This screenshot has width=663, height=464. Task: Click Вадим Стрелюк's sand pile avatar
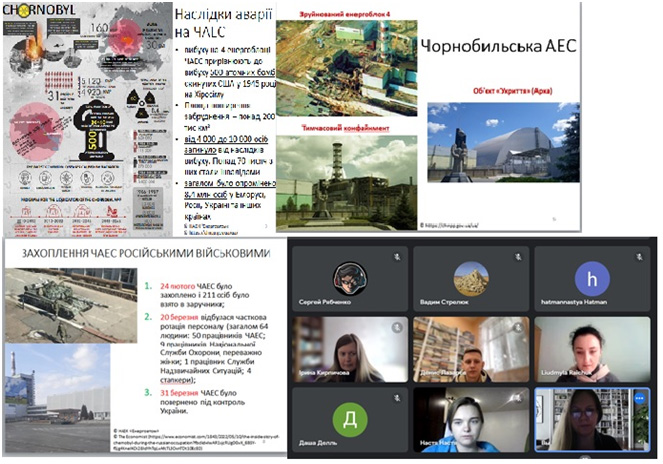pos(471,278)
